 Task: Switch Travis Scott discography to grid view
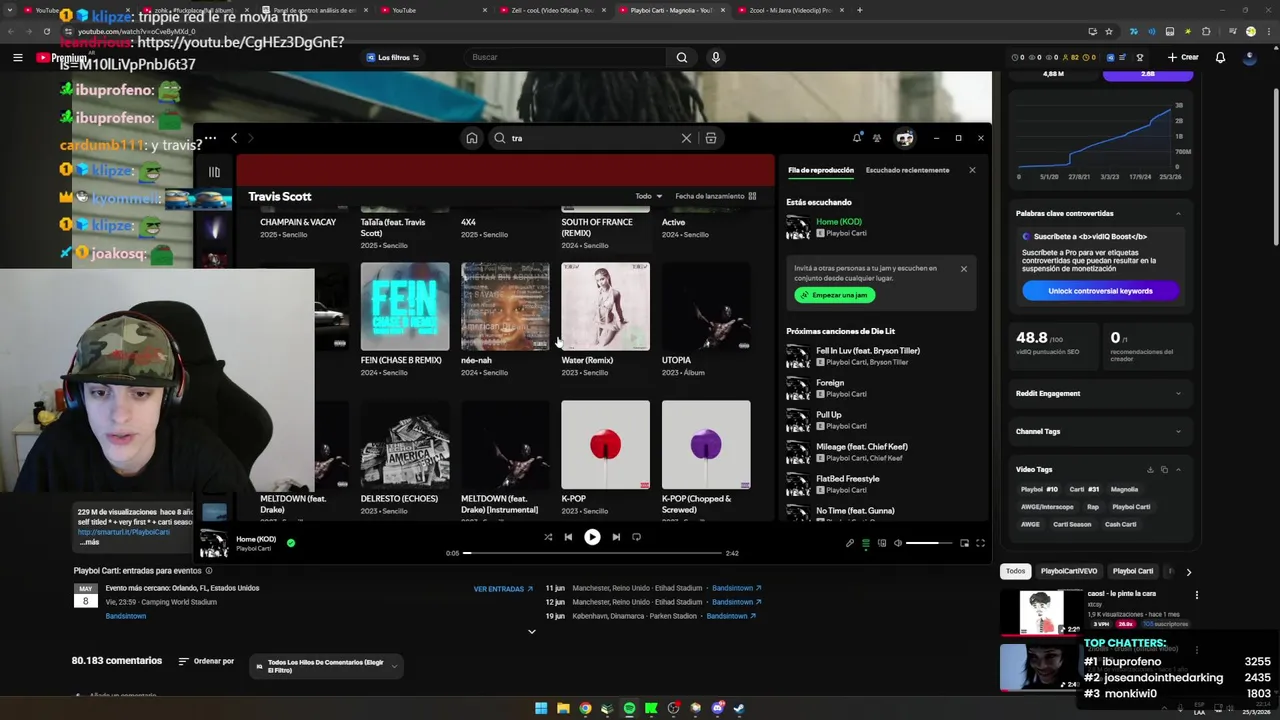pos(752,196)
